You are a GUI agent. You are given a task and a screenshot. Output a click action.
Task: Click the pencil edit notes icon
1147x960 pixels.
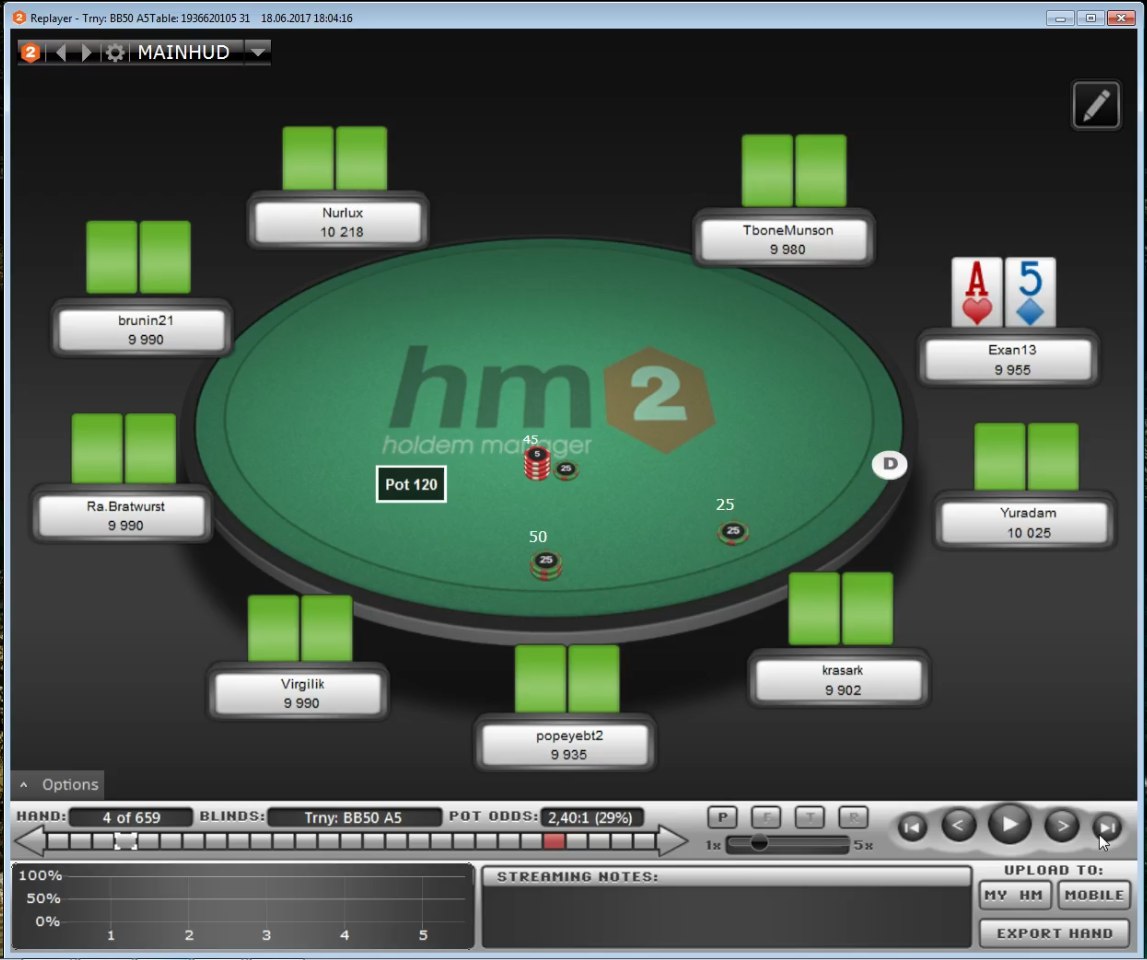[1096, 105]
